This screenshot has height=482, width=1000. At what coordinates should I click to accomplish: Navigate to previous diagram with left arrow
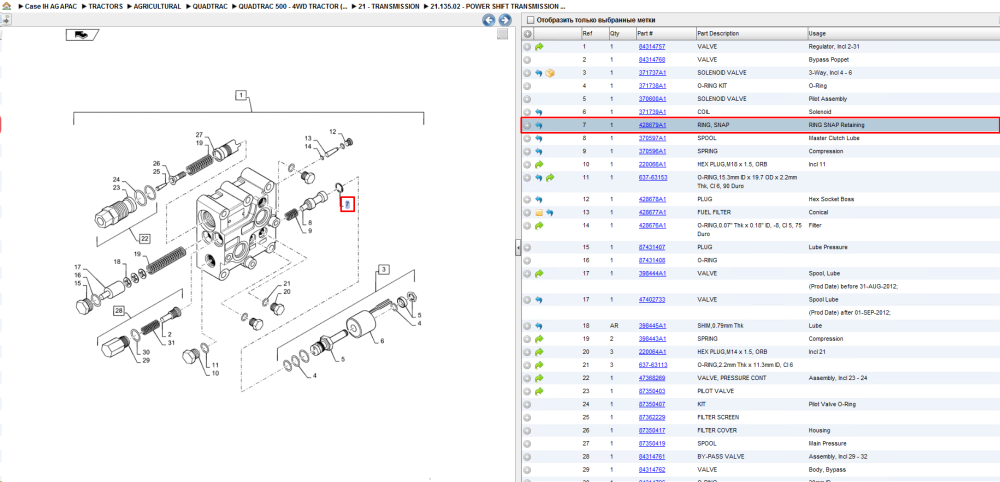(x=489, y=20)
